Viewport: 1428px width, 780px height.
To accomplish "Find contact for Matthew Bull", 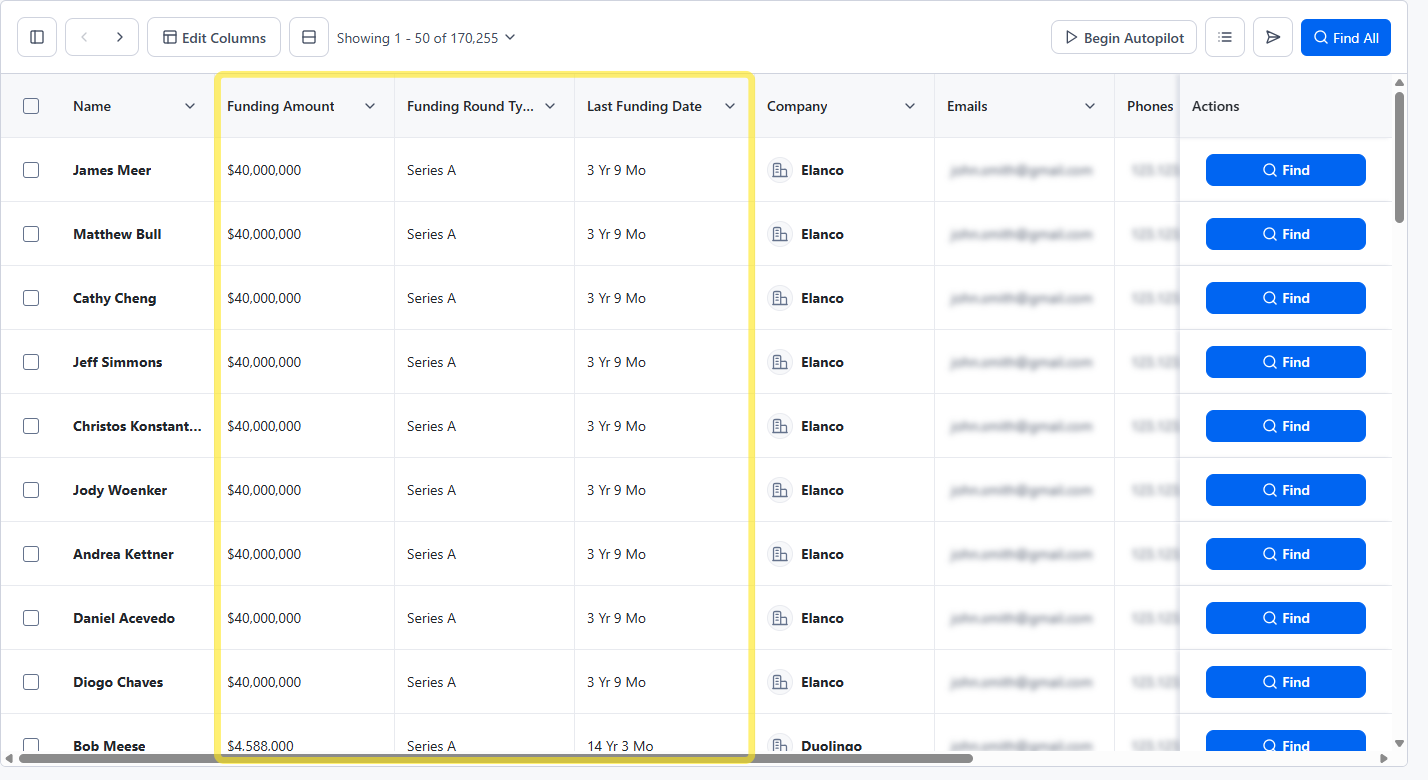I will tap(1286, 234).
